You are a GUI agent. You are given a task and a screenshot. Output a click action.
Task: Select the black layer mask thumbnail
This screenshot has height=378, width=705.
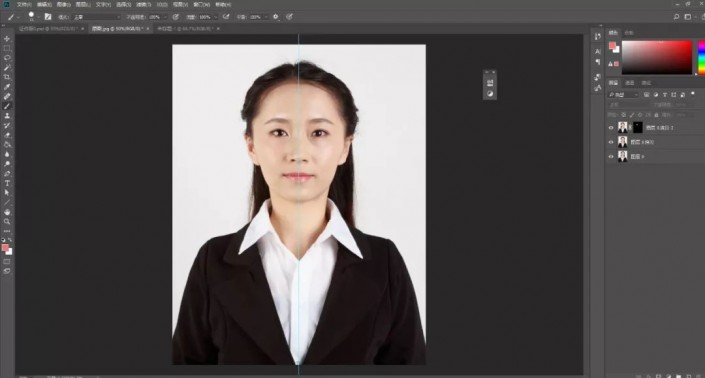(x=638, y=128)
